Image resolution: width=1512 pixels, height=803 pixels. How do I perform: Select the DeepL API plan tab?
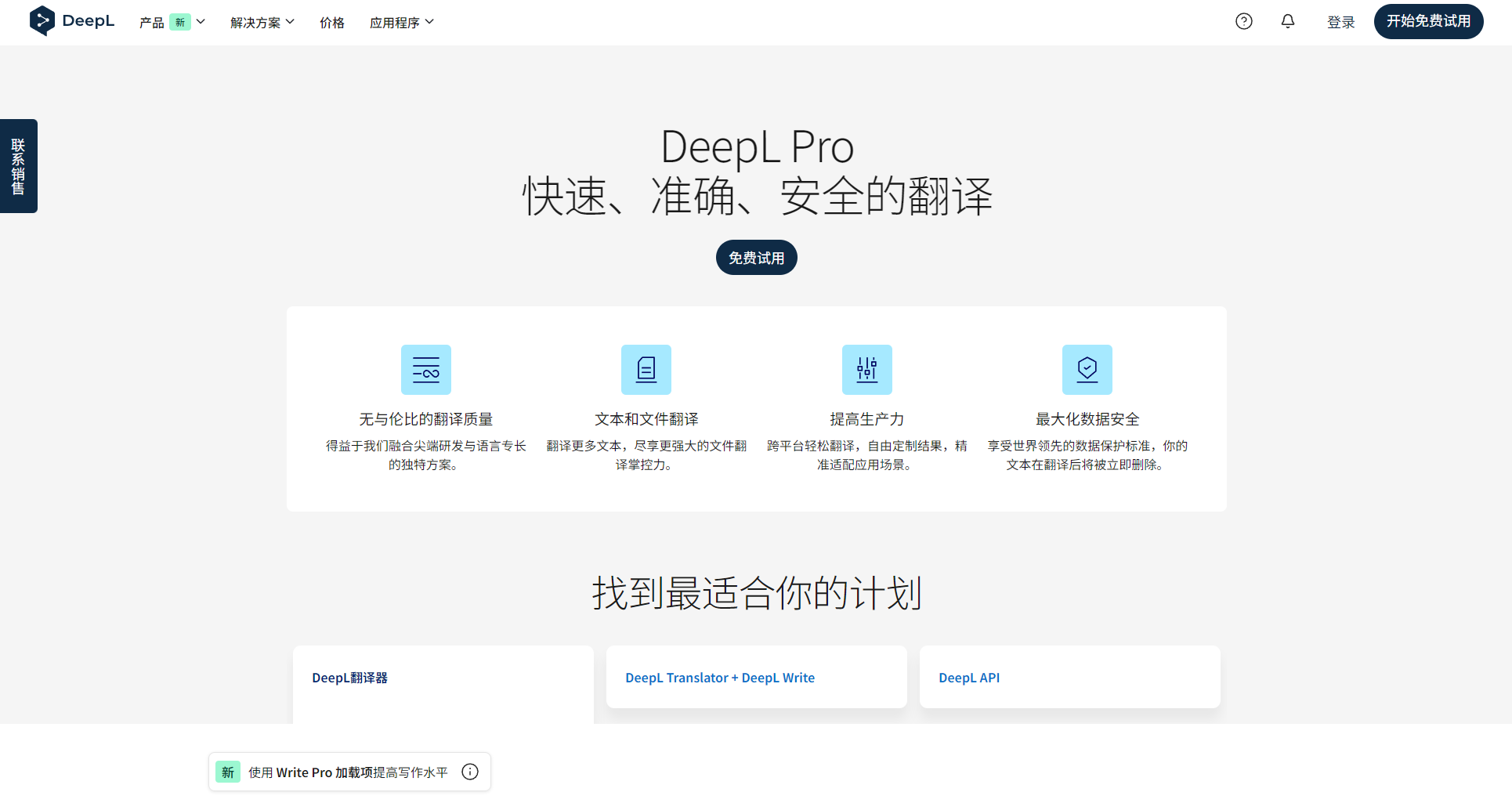[x=969, y=677]
